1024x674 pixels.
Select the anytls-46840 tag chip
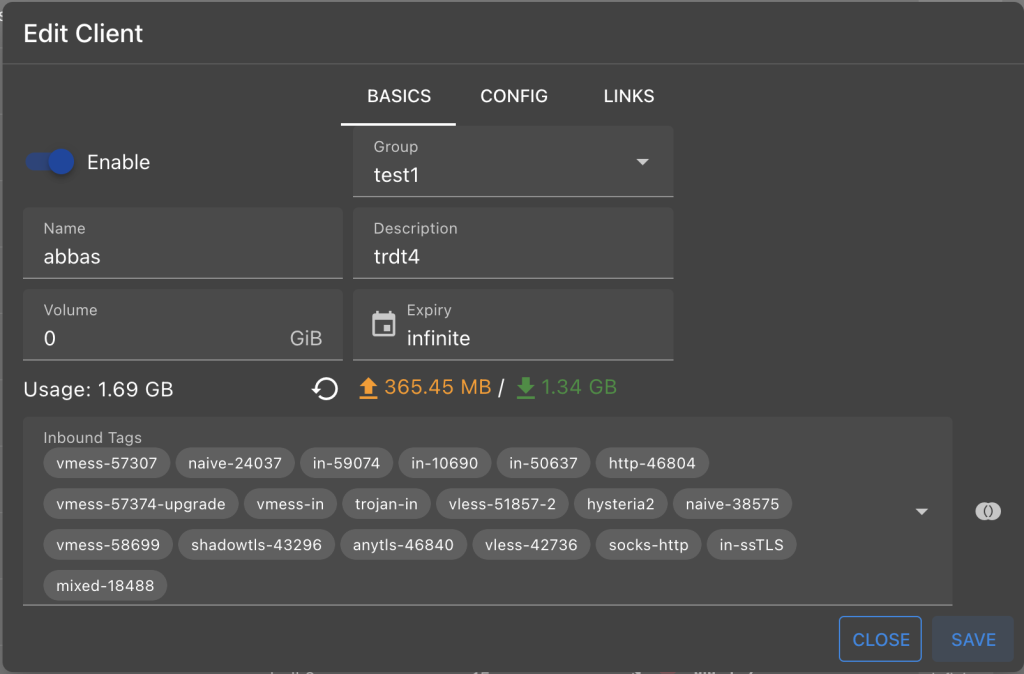coord(404,545)
